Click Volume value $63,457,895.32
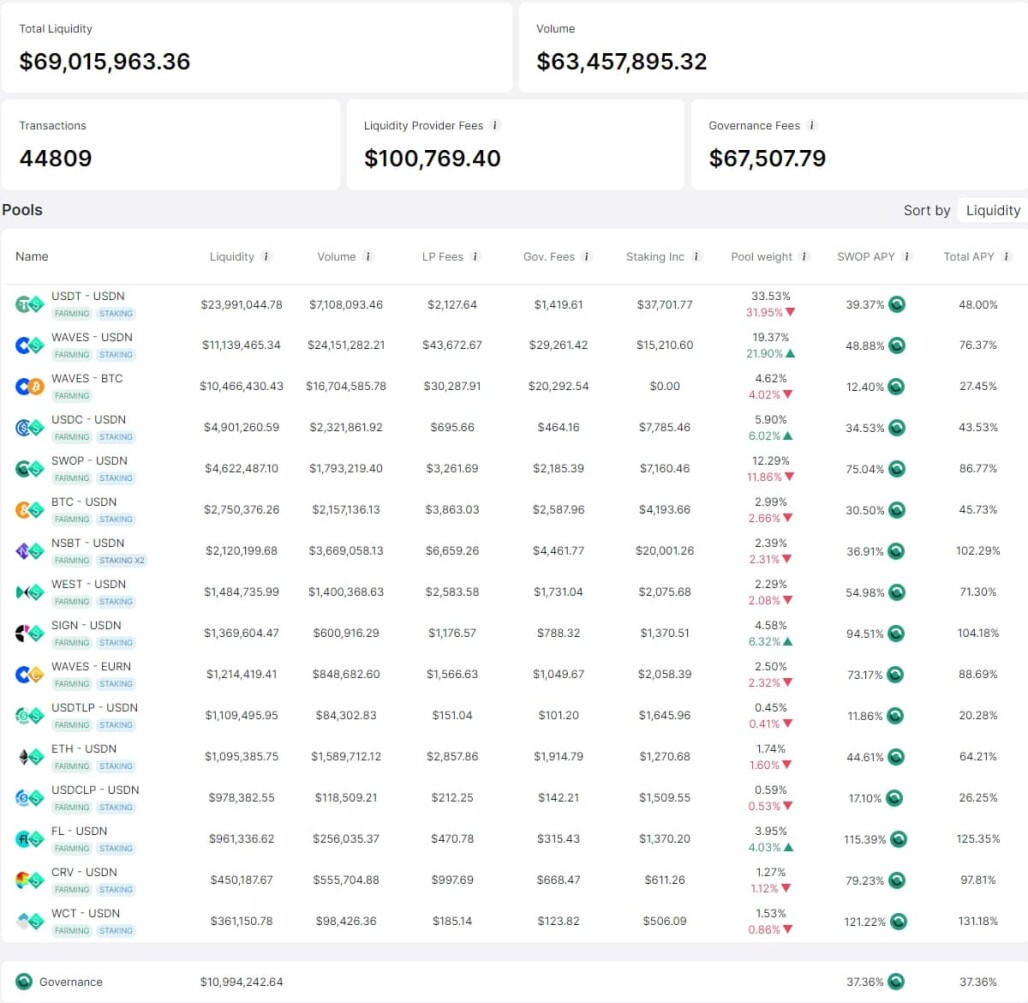Screen dimensions: 1028x1003 coord(622,62)
